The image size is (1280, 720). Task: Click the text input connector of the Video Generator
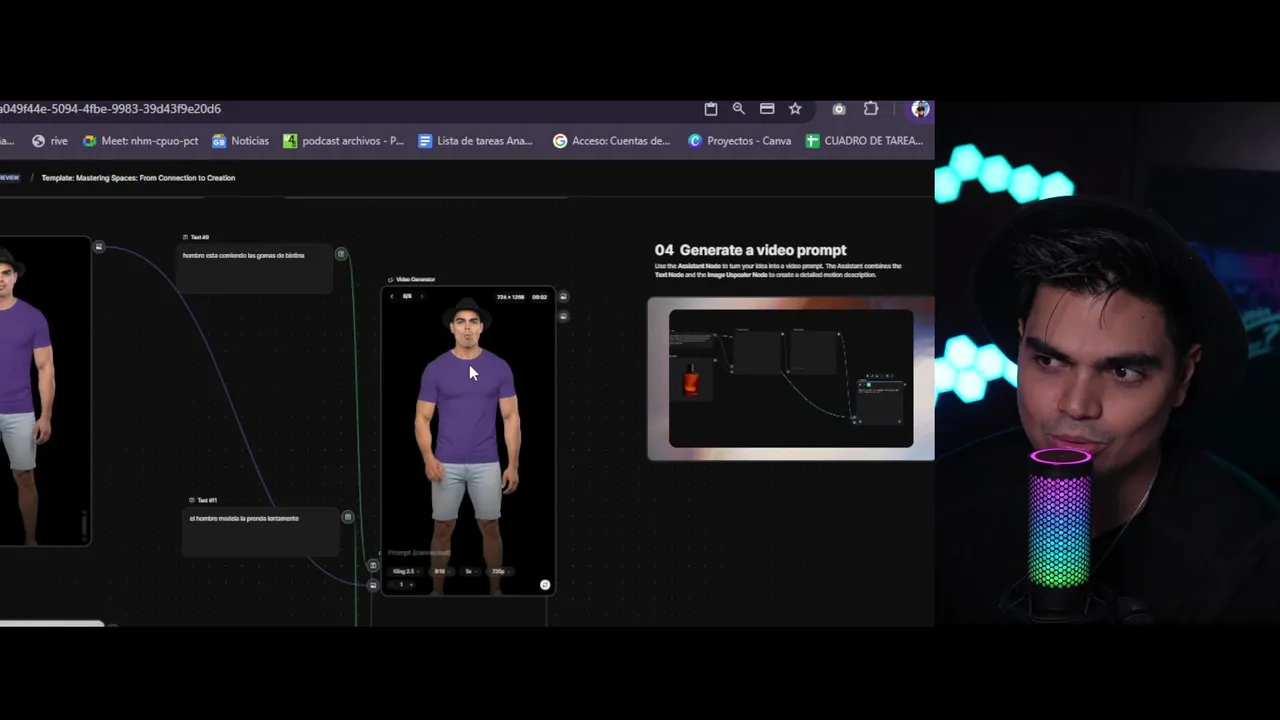373,566
